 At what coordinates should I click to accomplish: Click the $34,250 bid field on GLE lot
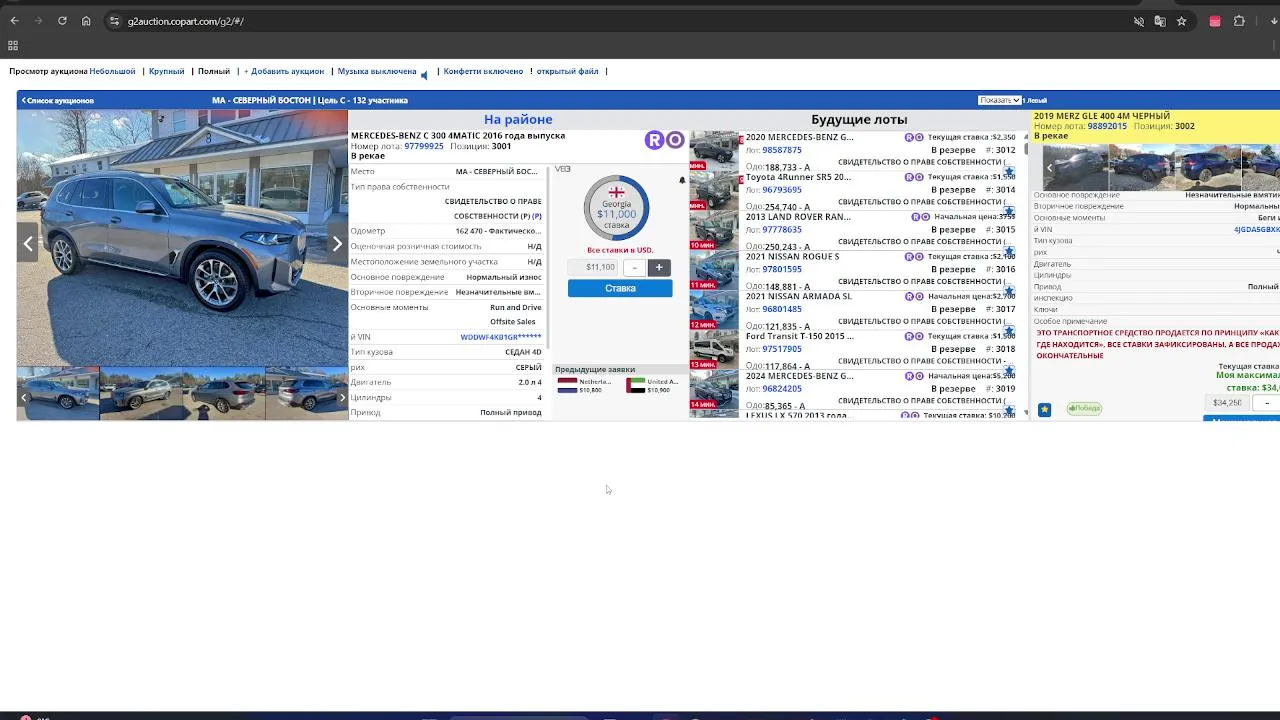click(1228, 403)
